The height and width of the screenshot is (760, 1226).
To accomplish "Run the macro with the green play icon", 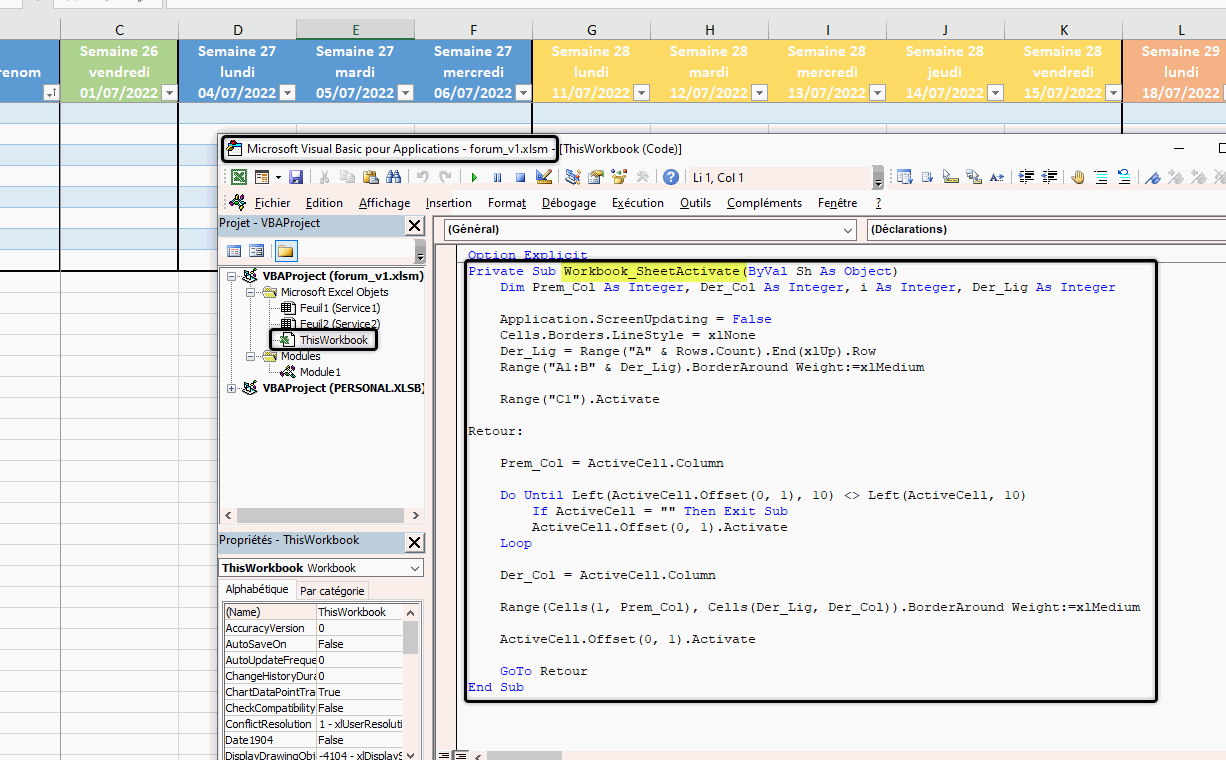I will point(474,177).
